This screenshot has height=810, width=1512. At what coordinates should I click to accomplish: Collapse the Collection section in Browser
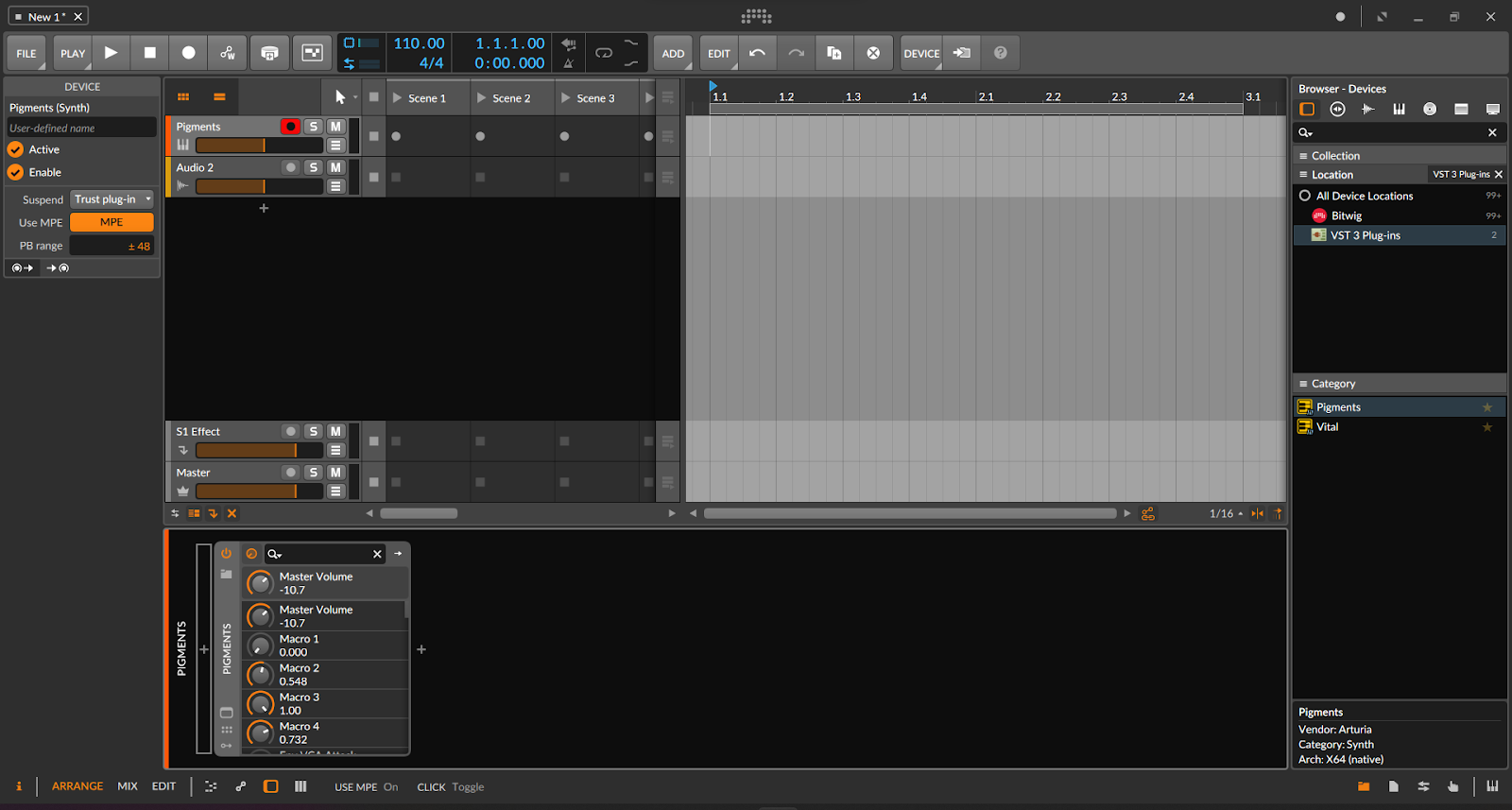(1303, 156)
